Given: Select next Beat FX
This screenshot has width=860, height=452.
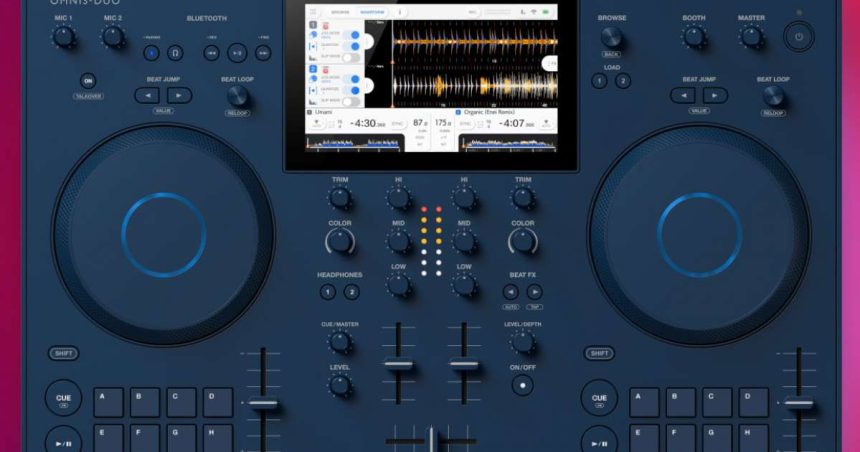Looking at the screenshot, I should tap(534, 292).
